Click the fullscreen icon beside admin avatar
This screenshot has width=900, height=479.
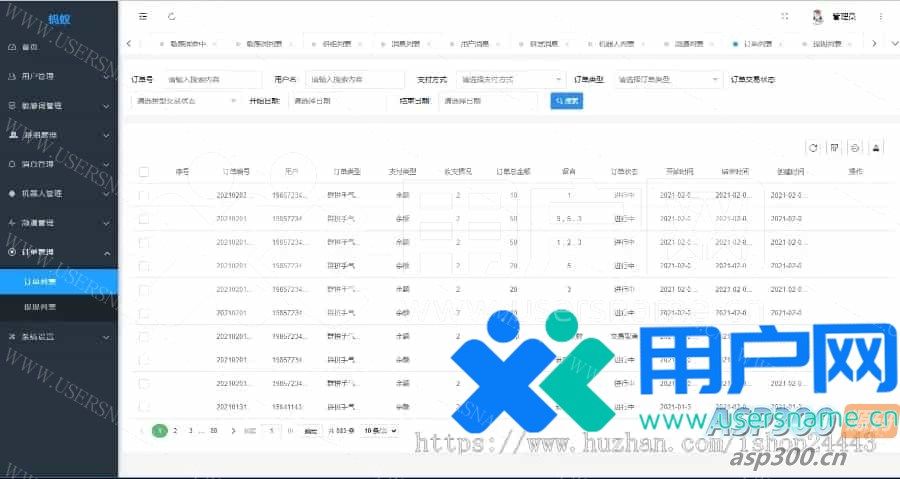click(784, 16)
